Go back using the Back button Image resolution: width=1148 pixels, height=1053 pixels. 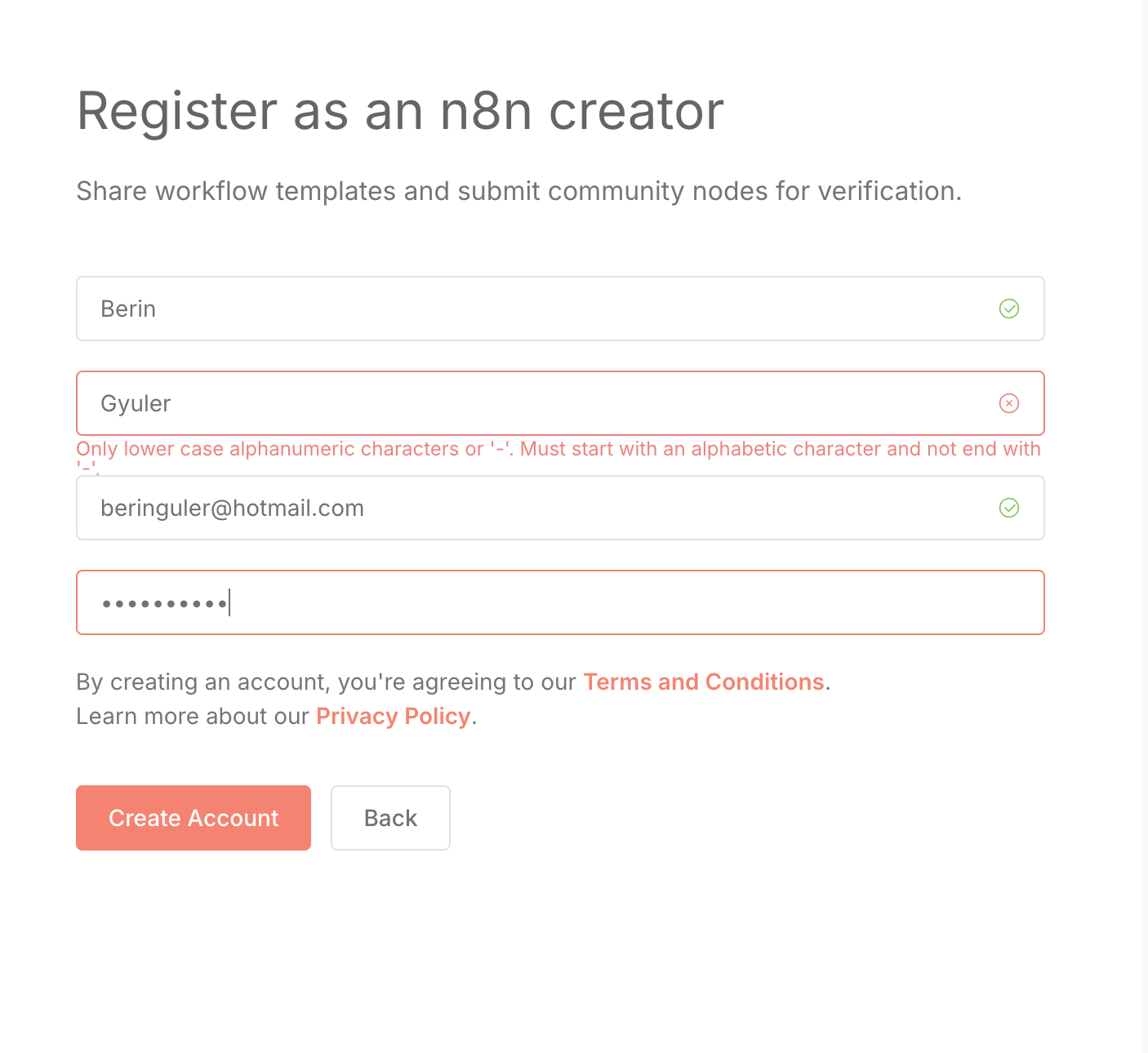click(x=390, y=818)
